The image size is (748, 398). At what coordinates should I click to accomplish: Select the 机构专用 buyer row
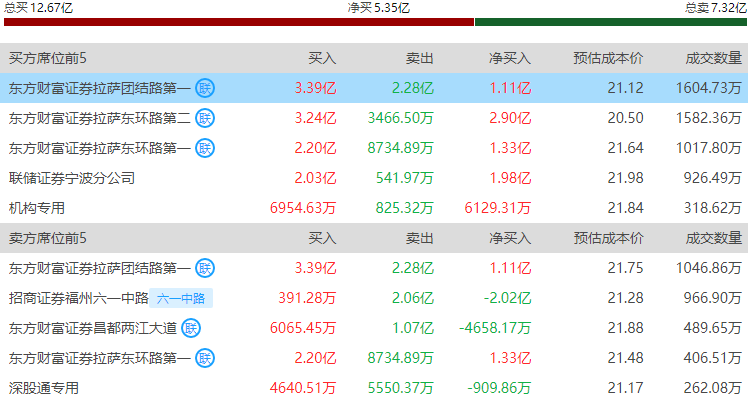374,208
